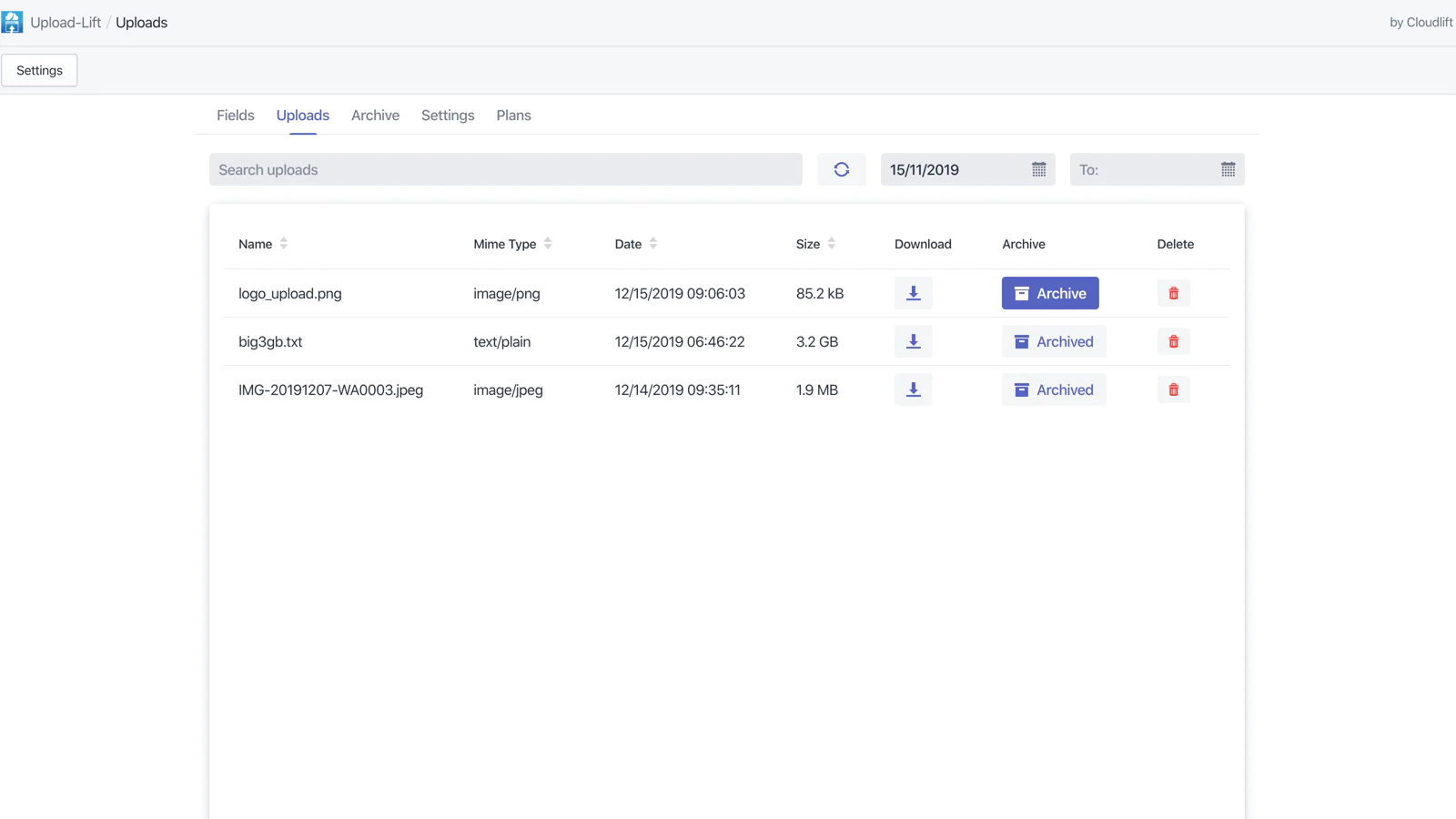Download the big3gb.txt file
Viewport: 1456px width, 819px height.
coord(913,341)
